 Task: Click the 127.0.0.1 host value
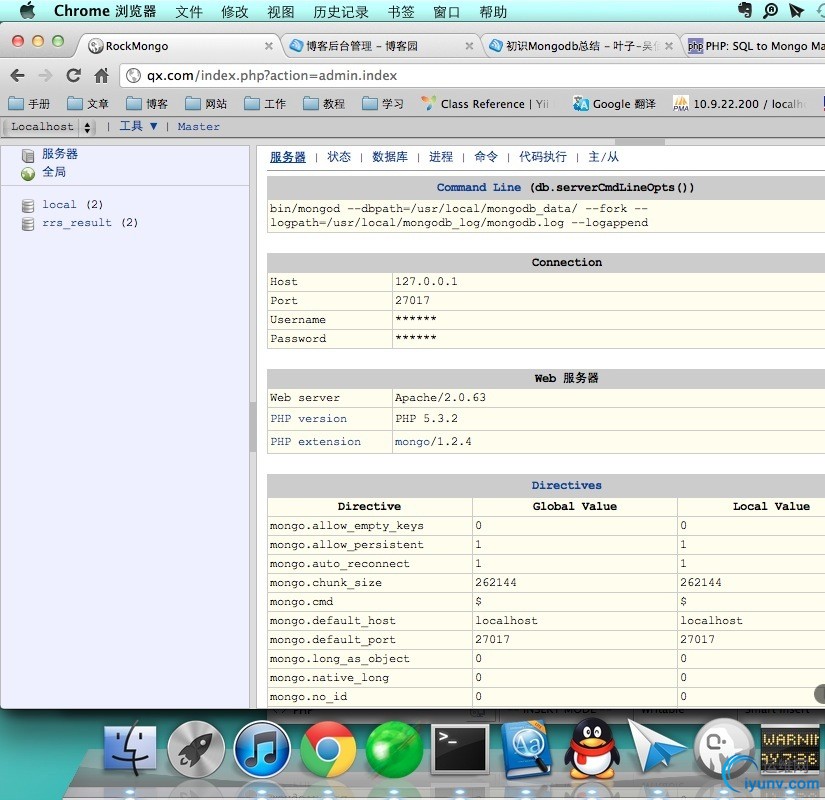coord(426,282)
